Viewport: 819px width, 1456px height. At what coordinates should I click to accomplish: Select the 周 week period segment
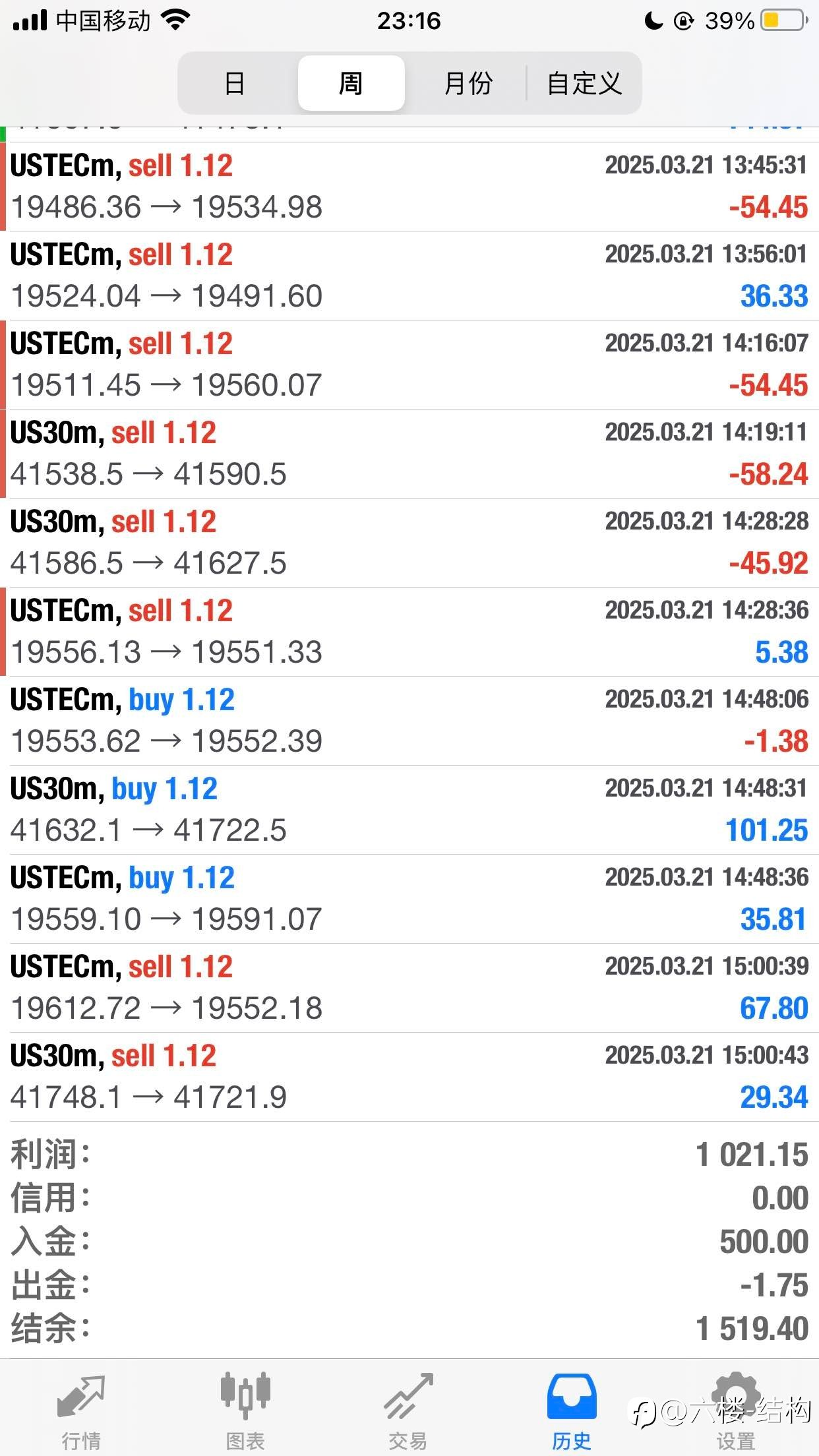click(351, 84)
